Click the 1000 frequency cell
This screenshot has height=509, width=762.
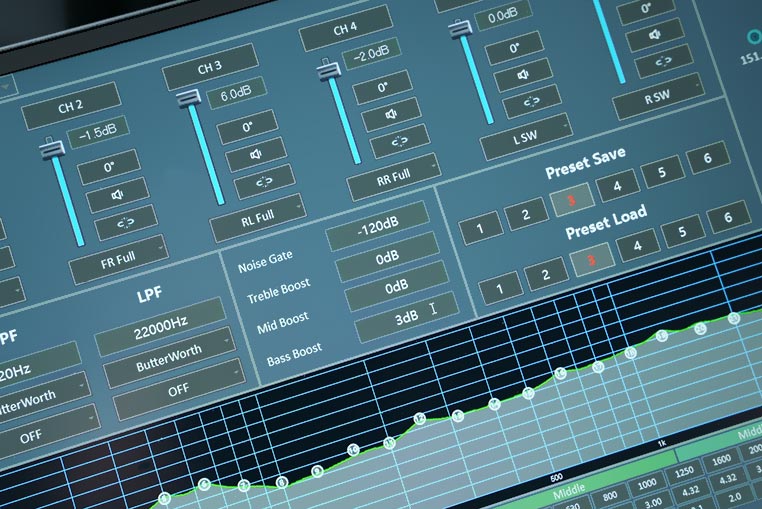click(x=647, y=485)
